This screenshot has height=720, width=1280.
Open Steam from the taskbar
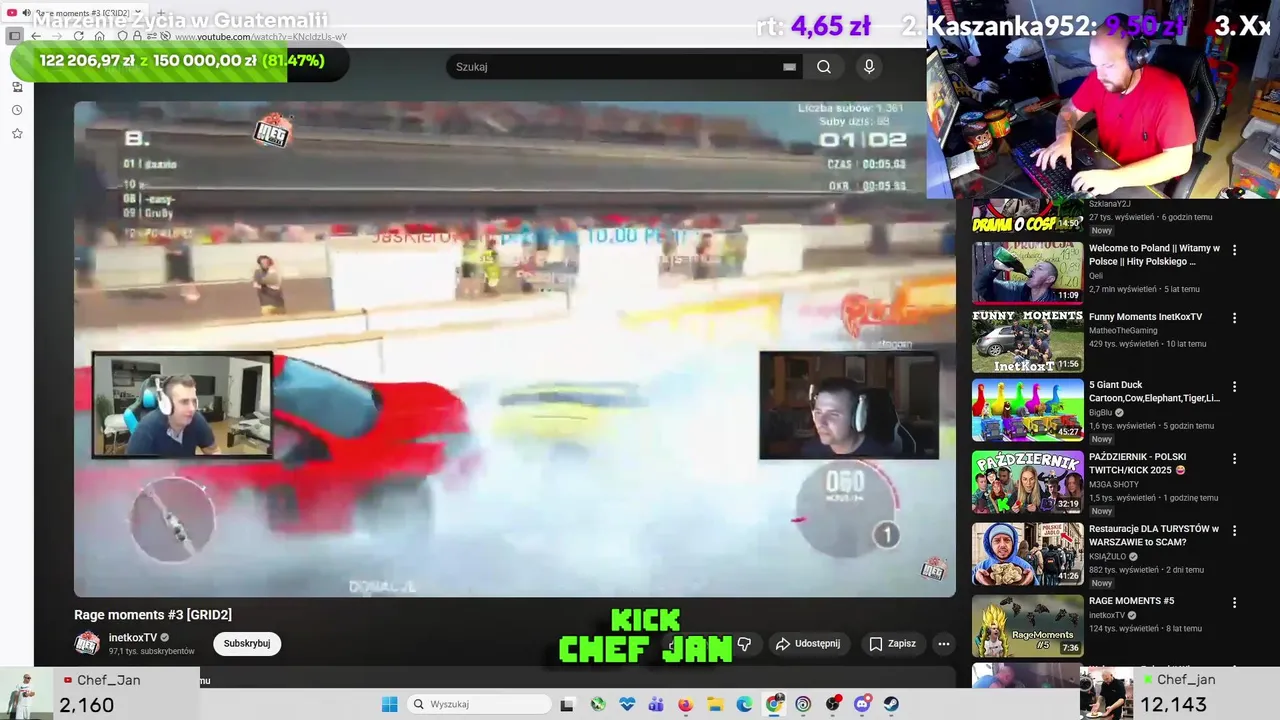pos(891,704)
